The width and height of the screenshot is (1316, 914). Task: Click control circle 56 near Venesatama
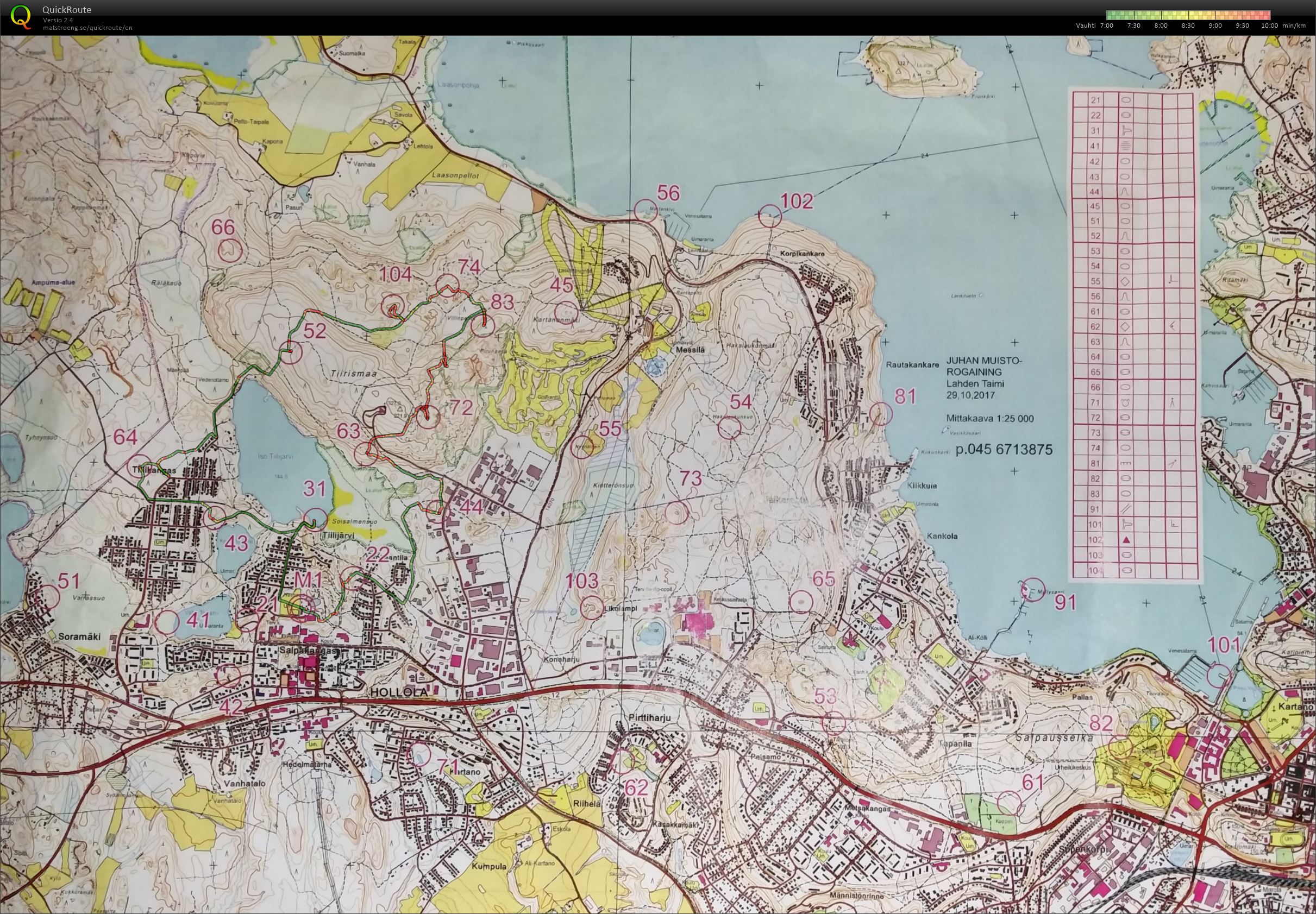click(647, 210)
